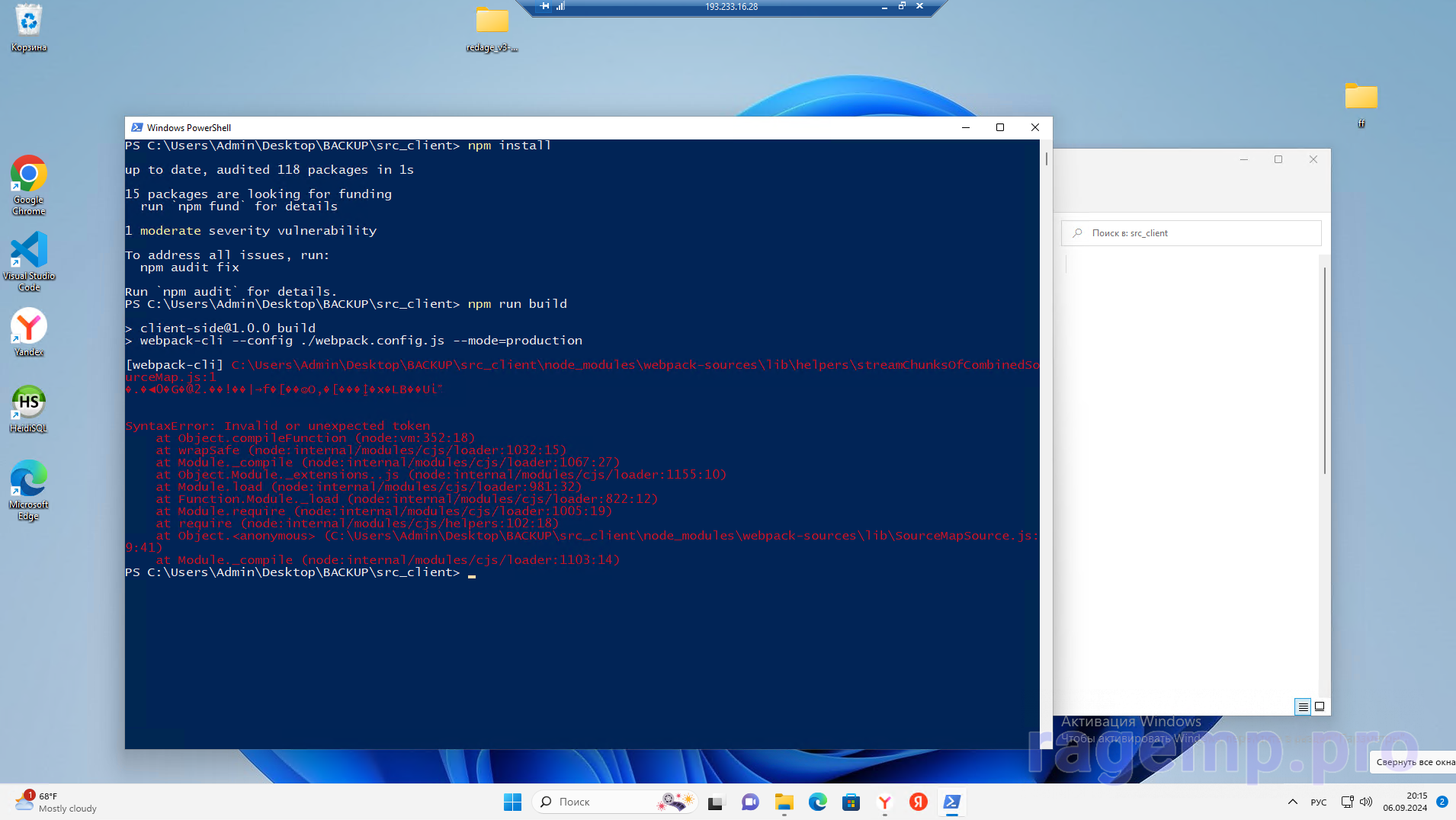Restore down the remote session window

[902, 6]
